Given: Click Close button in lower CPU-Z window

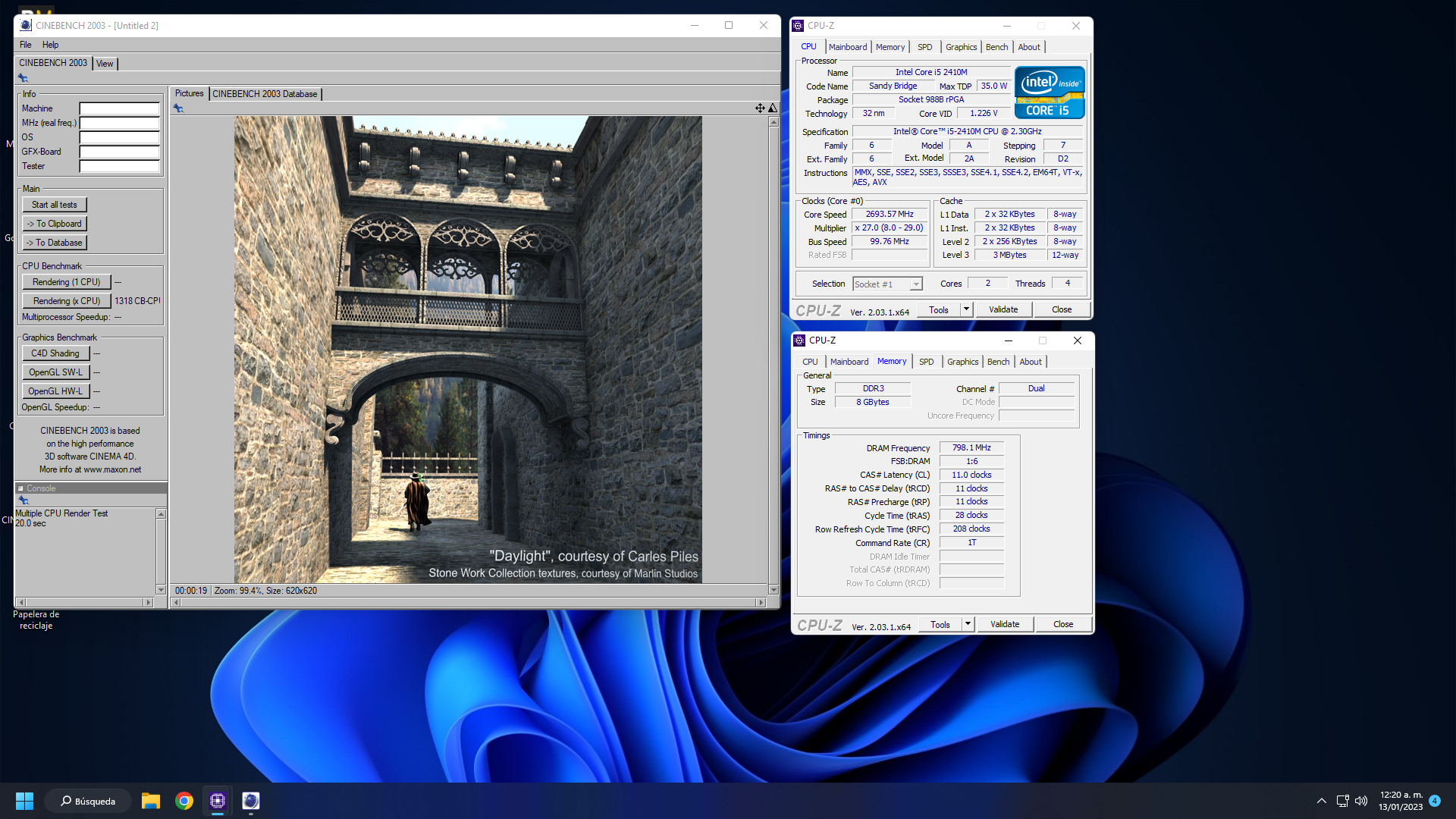Looking at the screenshot, I should [x=1063, y=624].
